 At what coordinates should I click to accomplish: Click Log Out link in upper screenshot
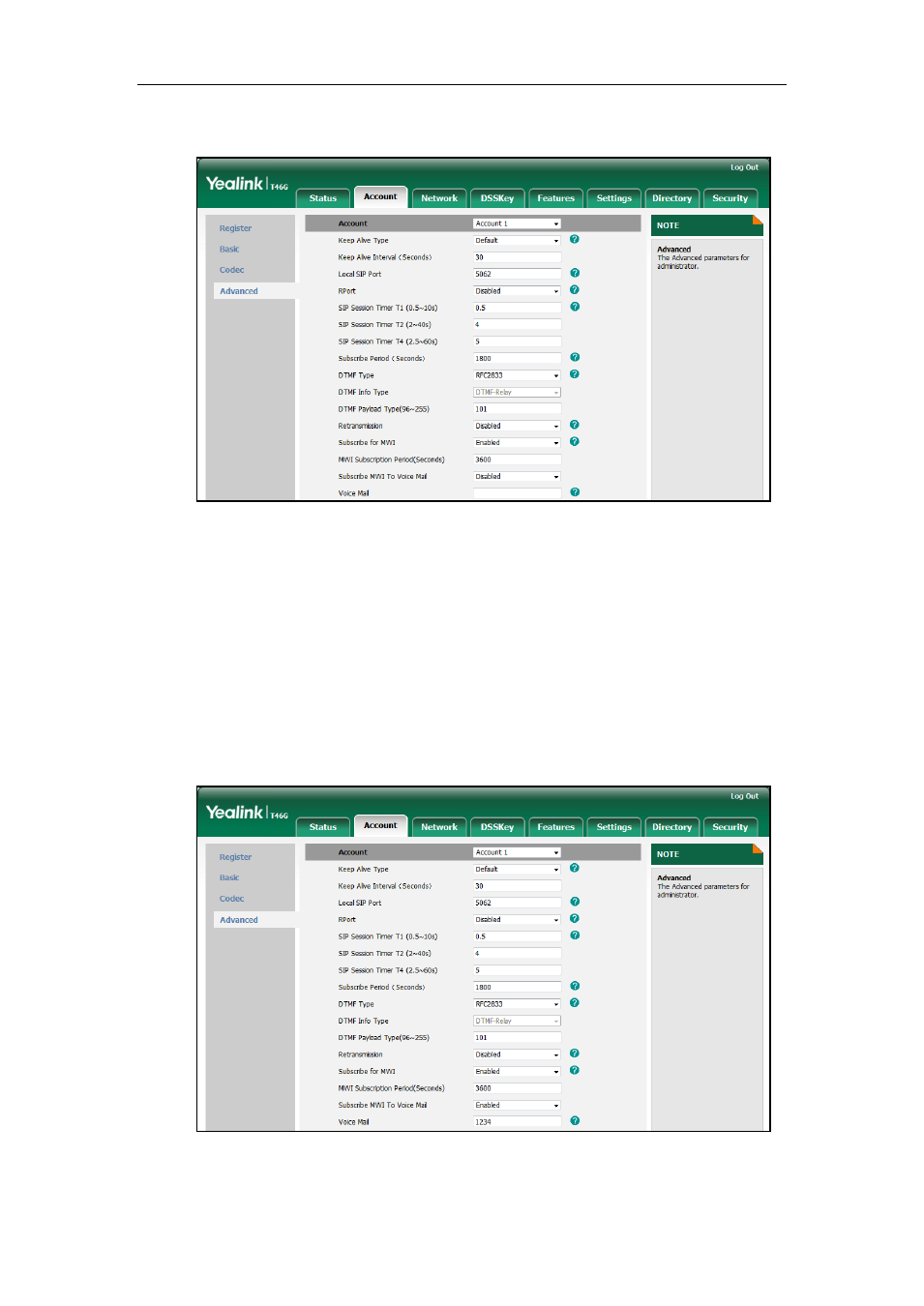(744, 167)
